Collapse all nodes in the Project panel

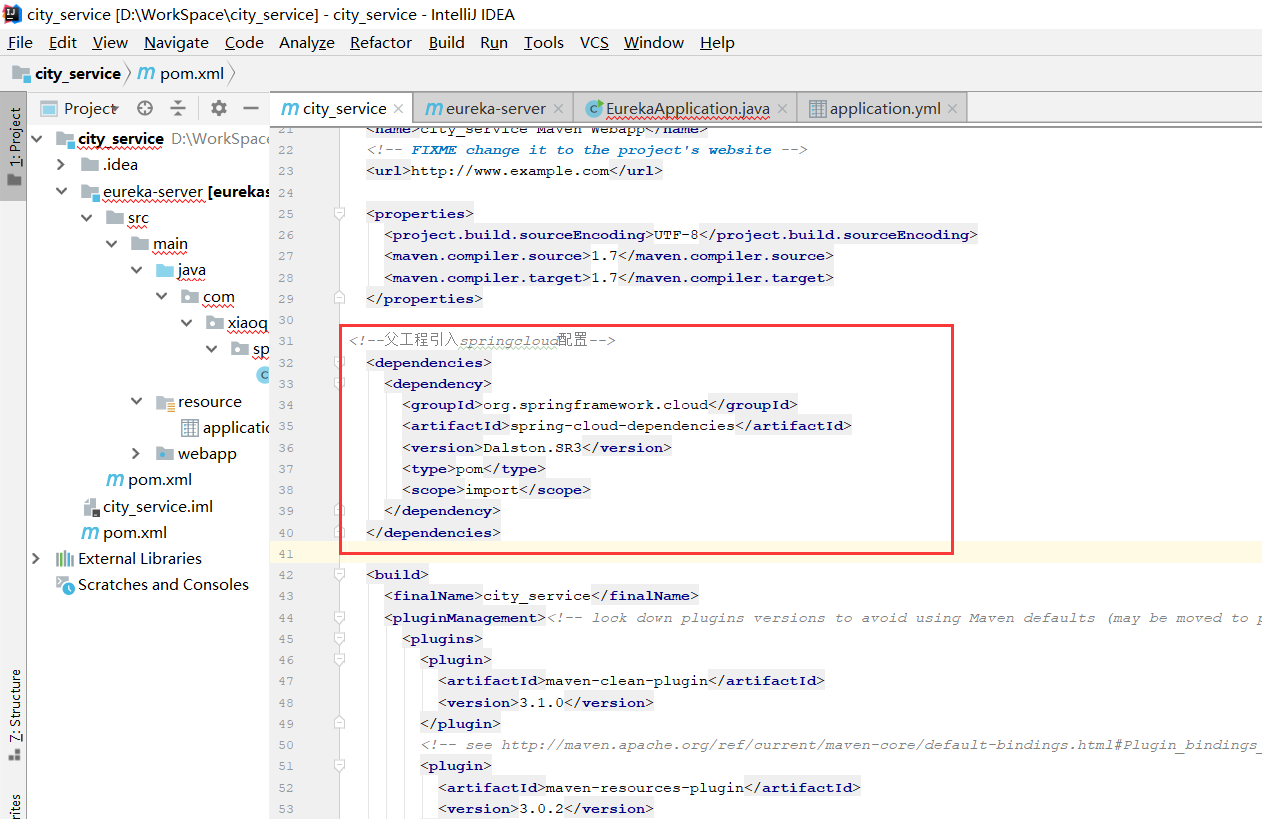tap(178, 108)
